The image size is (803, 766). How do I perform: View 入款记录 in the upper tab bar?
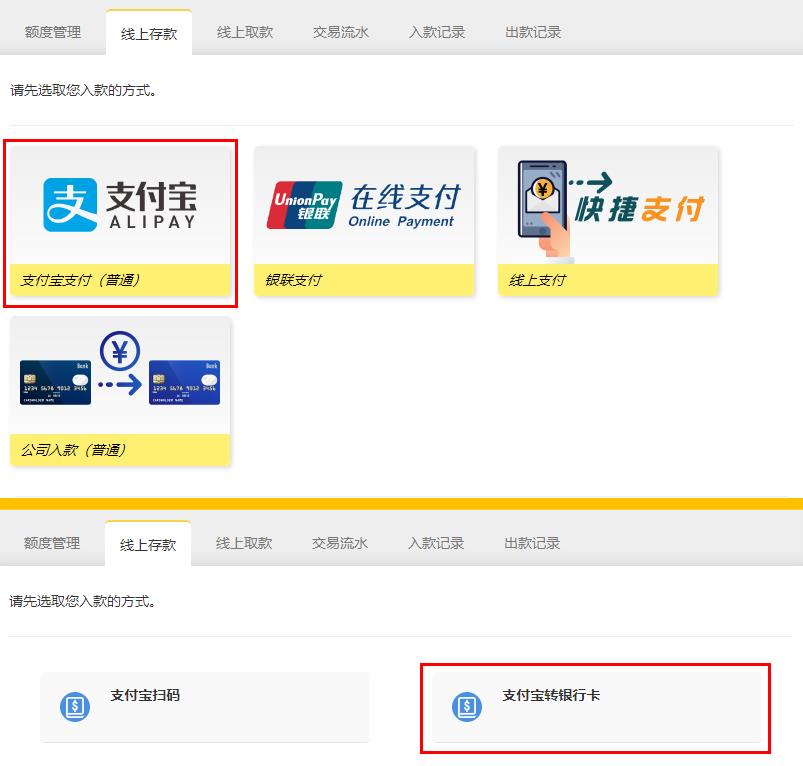coord(437,32)
